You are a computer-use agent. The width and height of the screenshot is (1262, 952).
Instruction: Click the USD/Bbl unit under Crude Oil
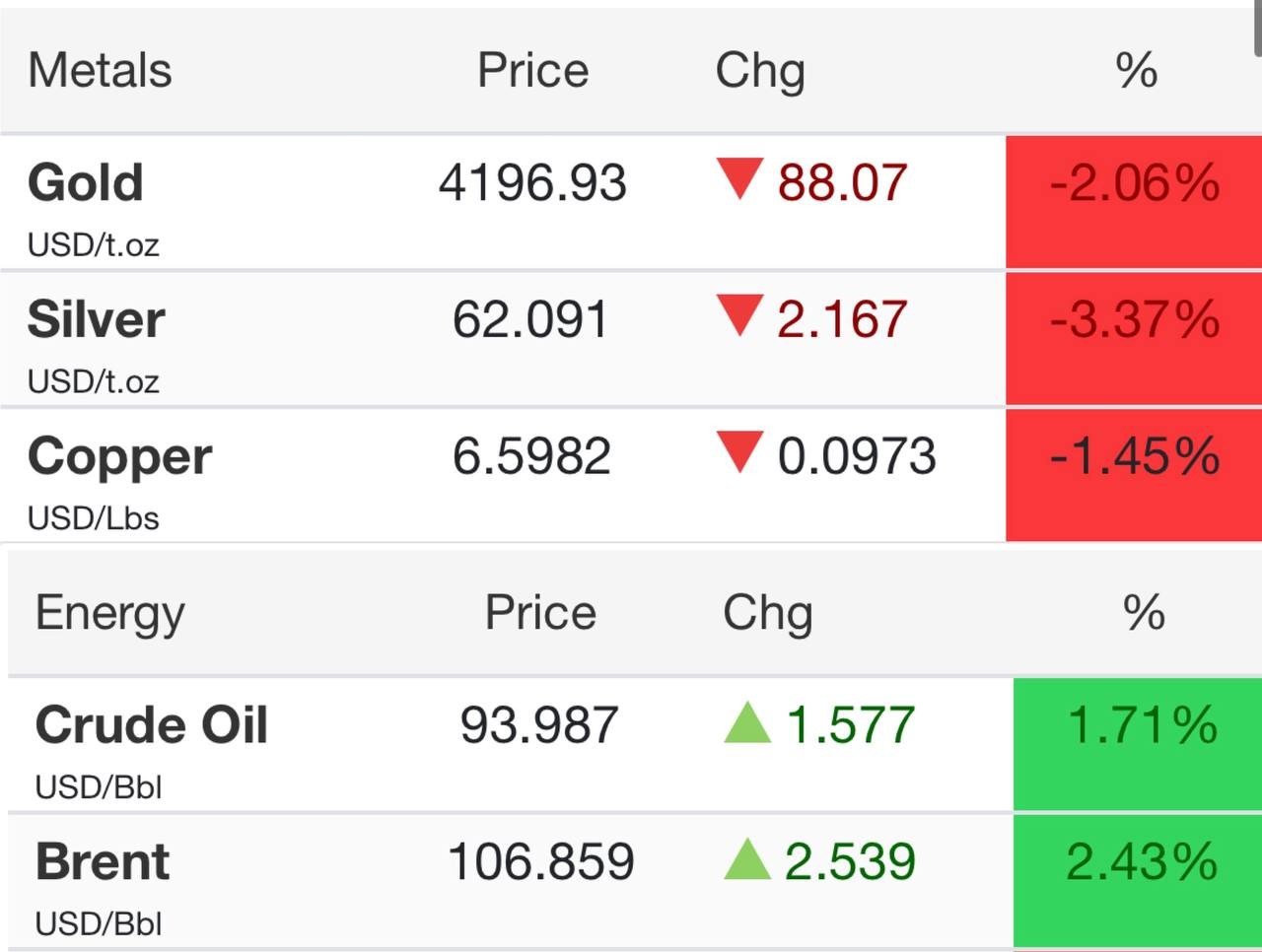(99, 787)
